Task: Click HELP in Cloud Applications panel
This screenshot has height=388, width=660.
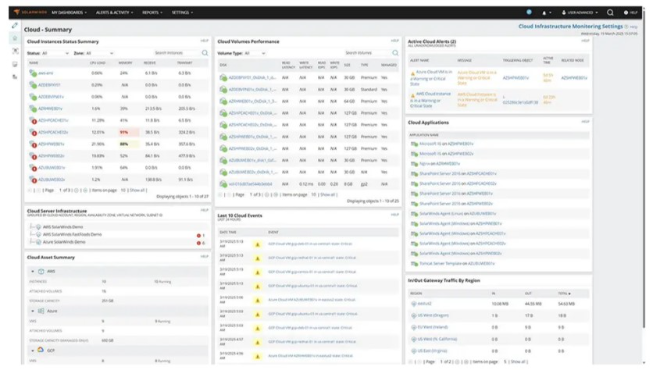Action: pyautogui.click(x=585, y=122)
